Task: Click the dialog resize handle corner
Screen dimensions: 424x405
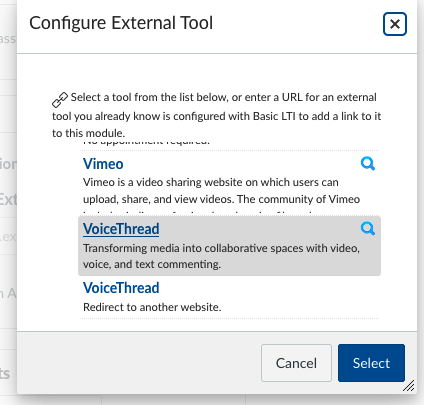Action: [409, 386]
